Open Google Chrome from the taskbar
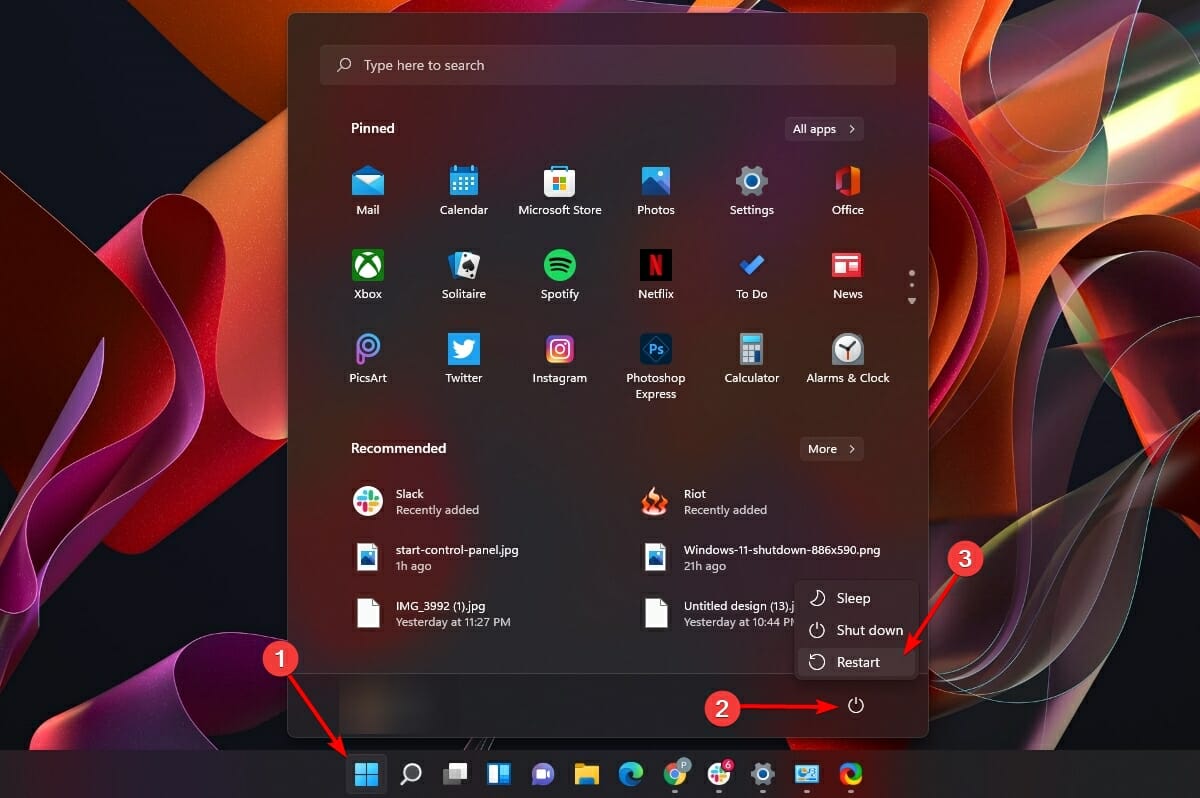 point(676,773)
